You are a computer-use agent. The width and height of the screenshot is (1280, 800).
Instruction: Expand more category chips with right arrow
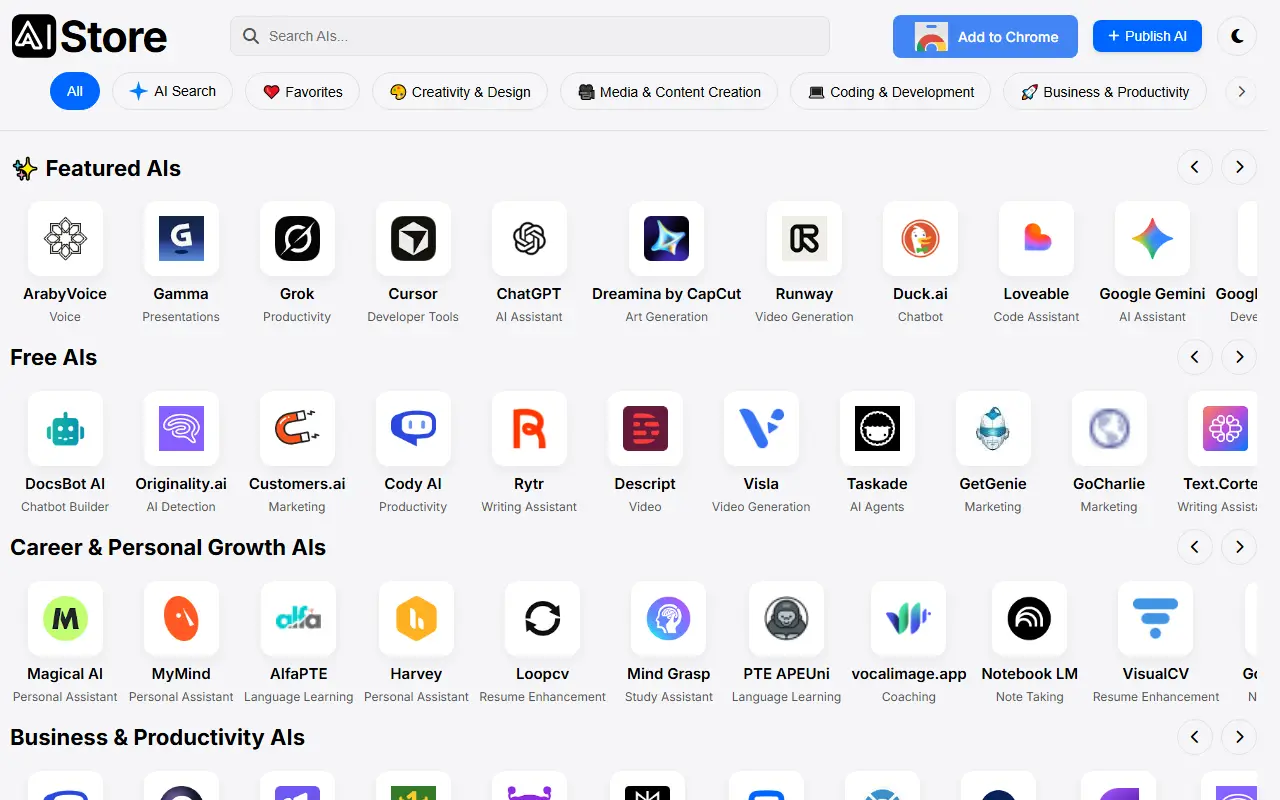(1241, 91)
